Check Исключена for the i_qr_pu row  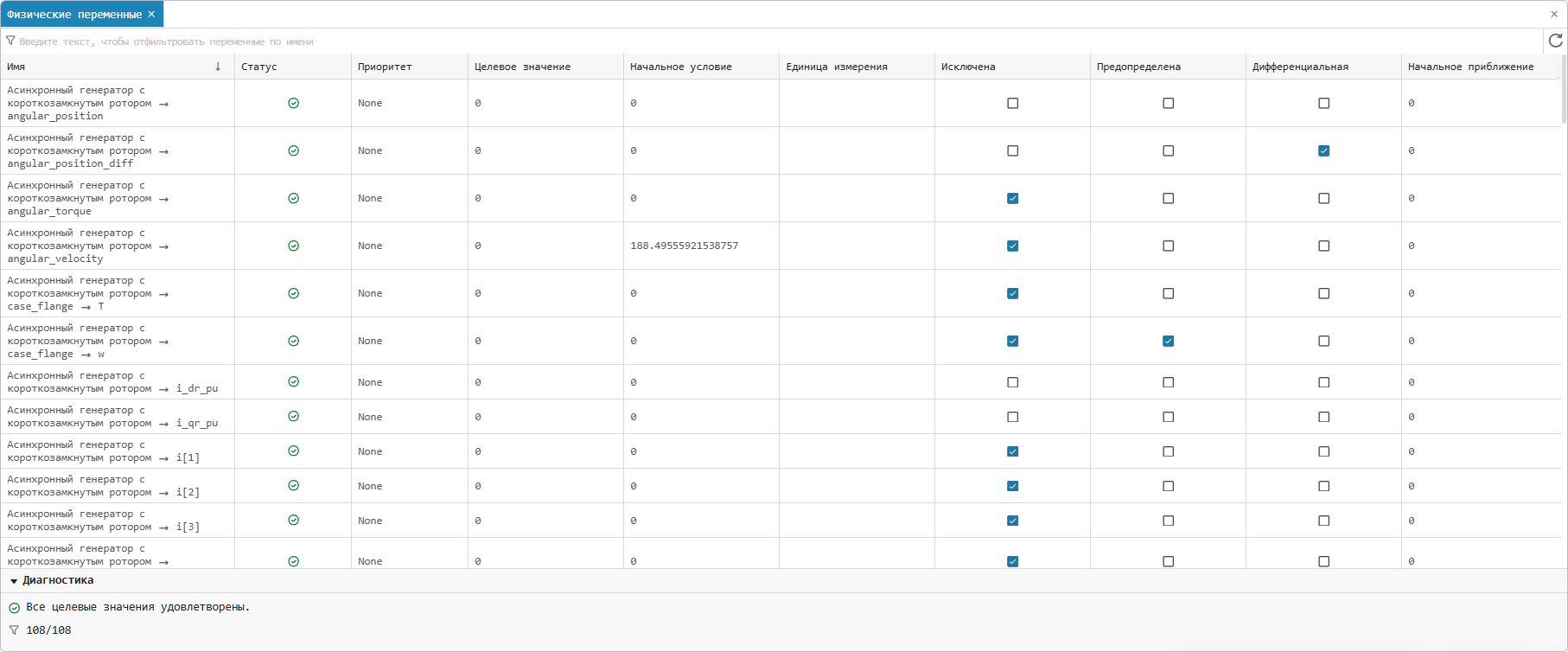(1013, 417)
